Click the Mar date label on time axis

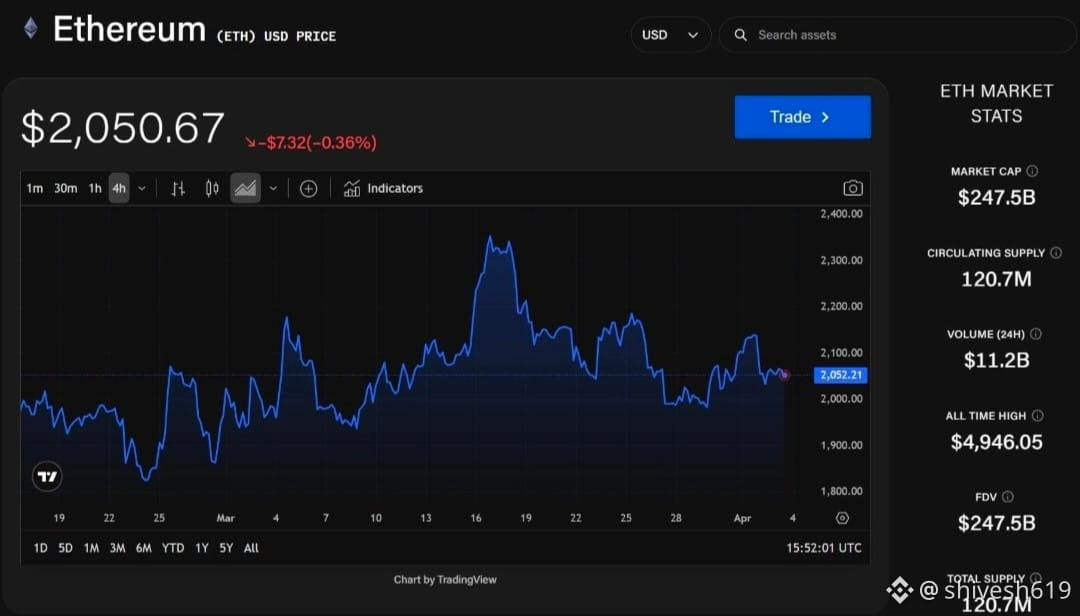coord(225,518)
